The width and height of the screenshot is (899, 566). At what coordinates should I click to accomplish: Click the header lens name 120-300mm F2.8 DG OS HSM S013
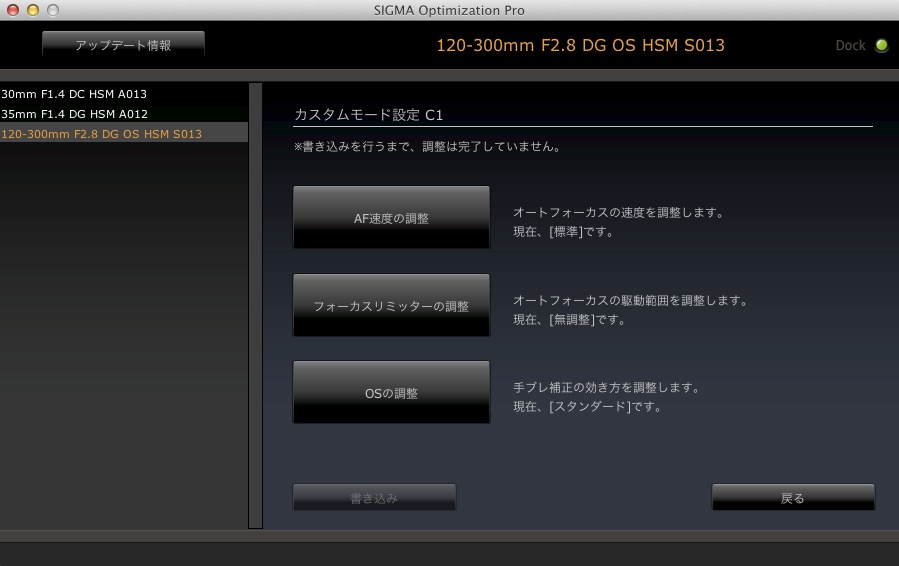(580, 45)
